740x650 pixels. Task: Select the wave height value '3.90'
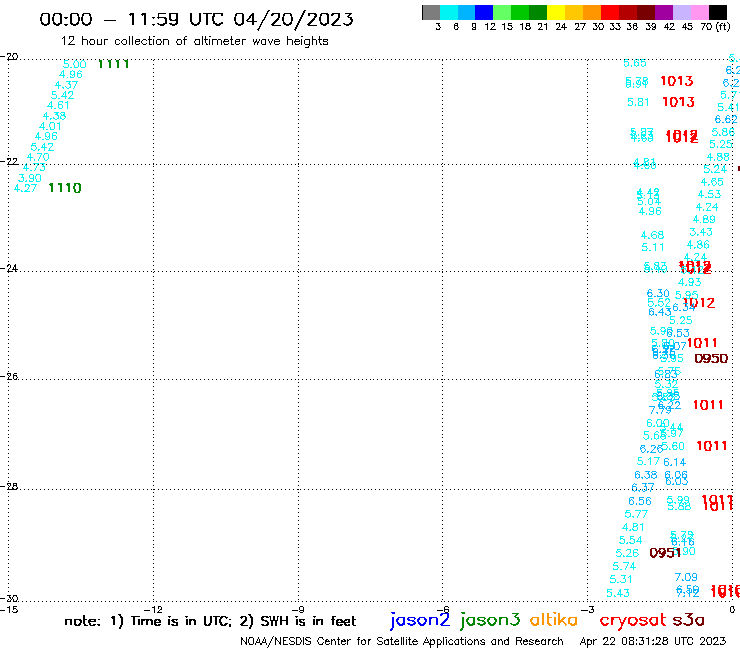[30, 178]
